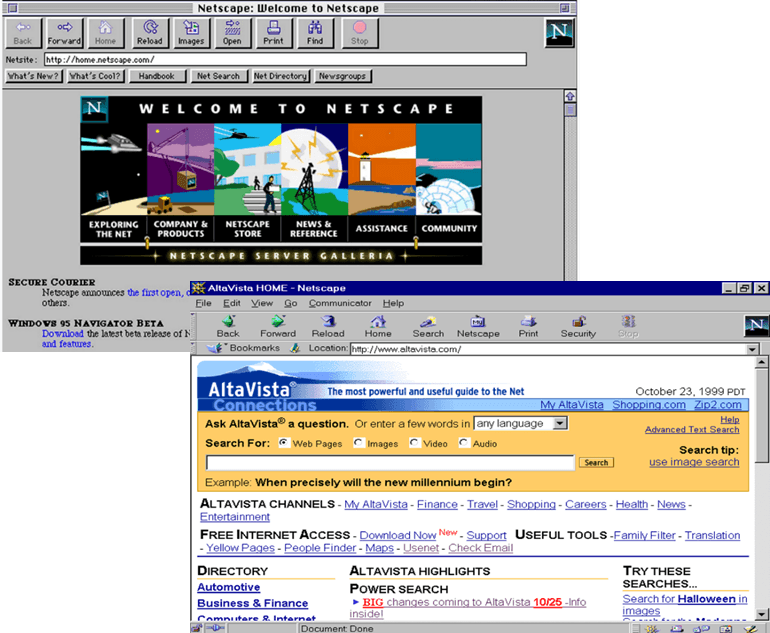Open the My AltaVista link in blue bar

572,405
